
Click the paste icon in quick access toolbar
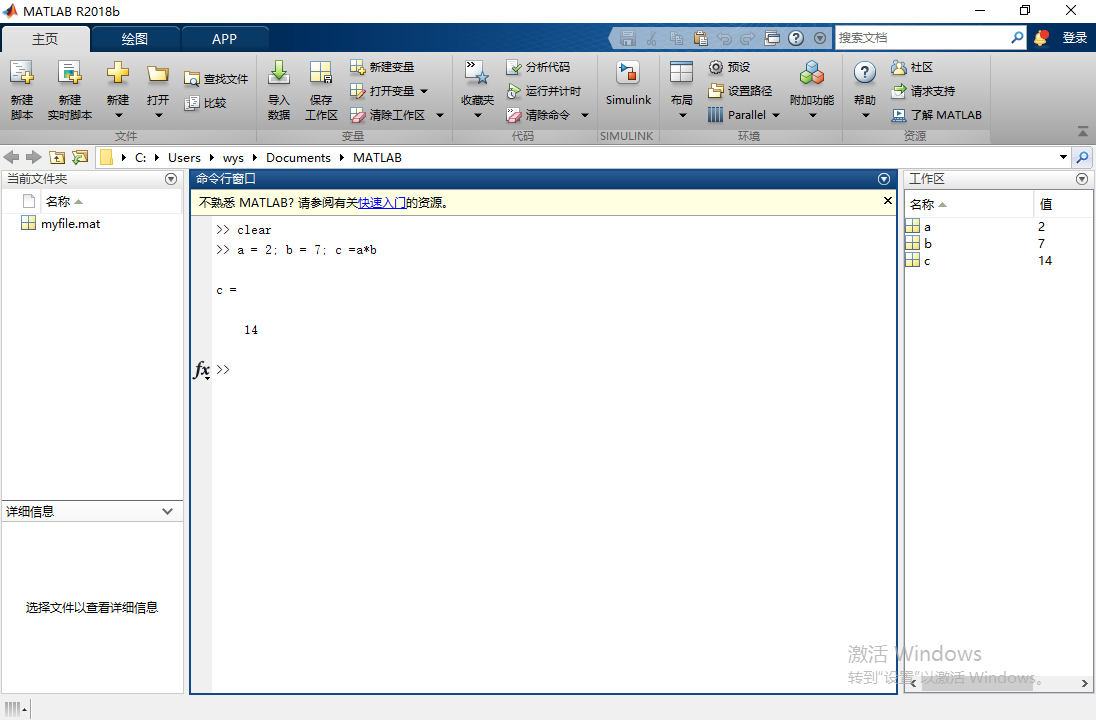(x=700, y=38)
